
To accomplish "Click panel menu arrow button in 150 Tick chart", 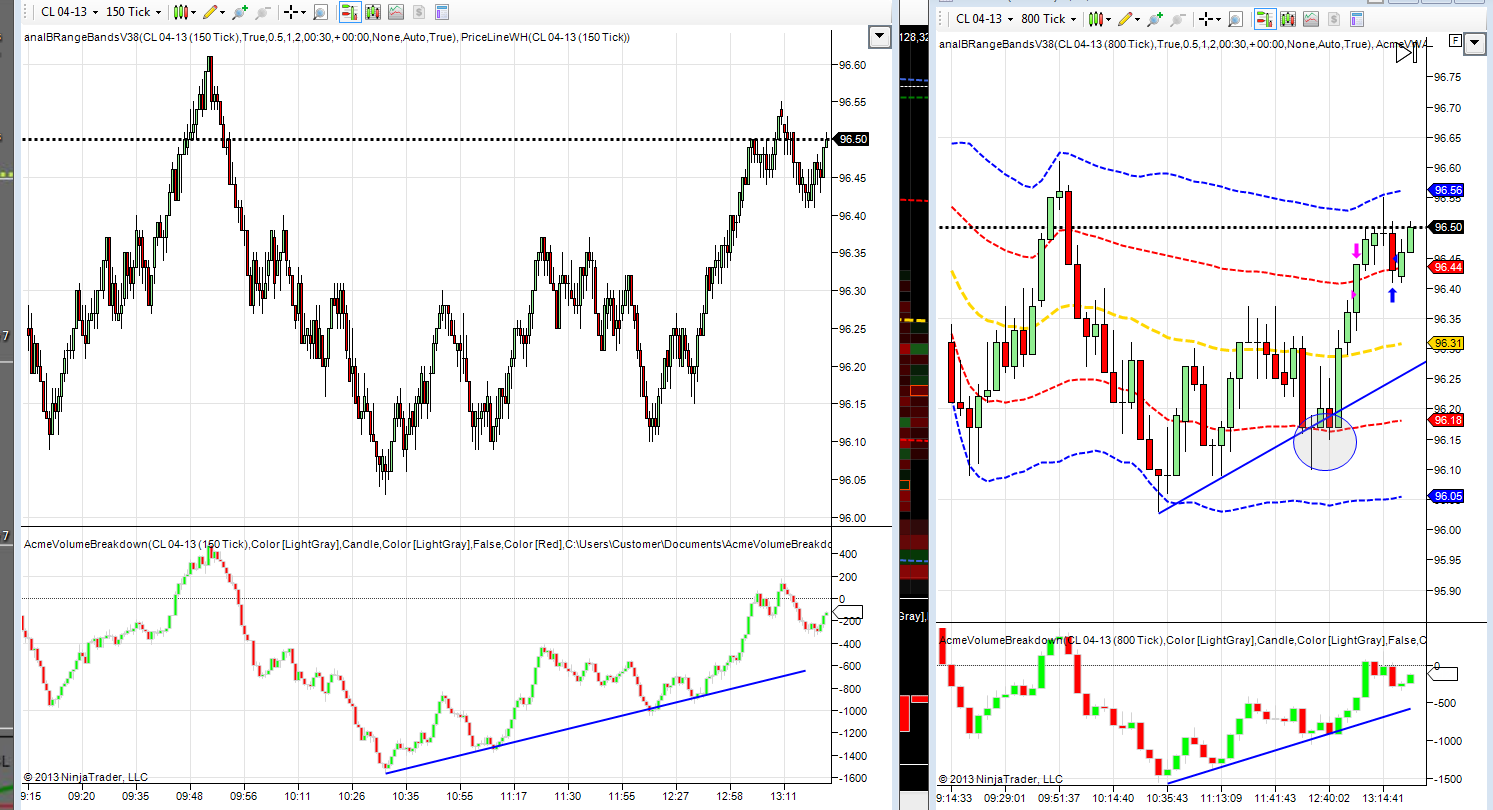I will (879, 37).
